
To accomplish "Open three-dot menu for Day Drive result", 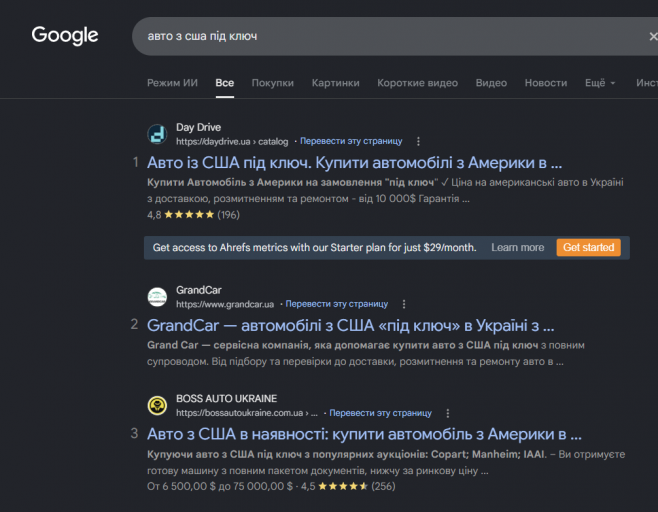I will pyautogui.click(x=418, y=141).
